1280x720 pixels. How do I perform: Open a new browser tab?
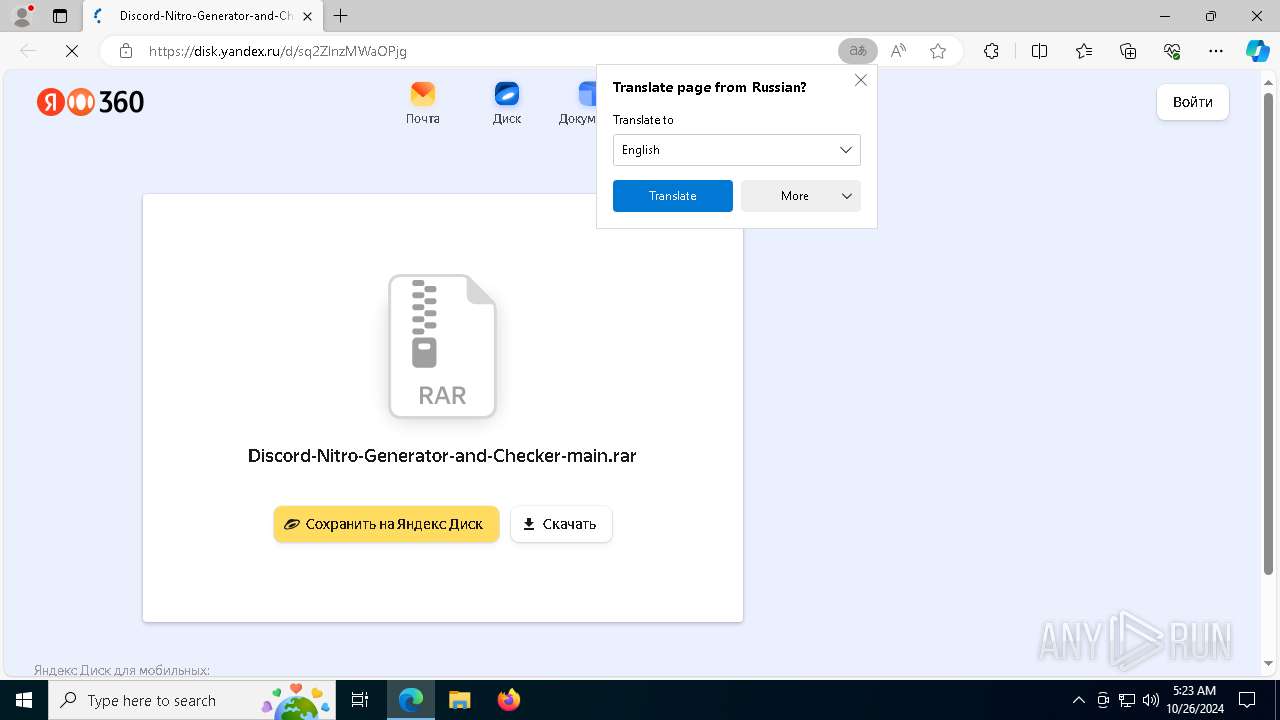(341, 16)
